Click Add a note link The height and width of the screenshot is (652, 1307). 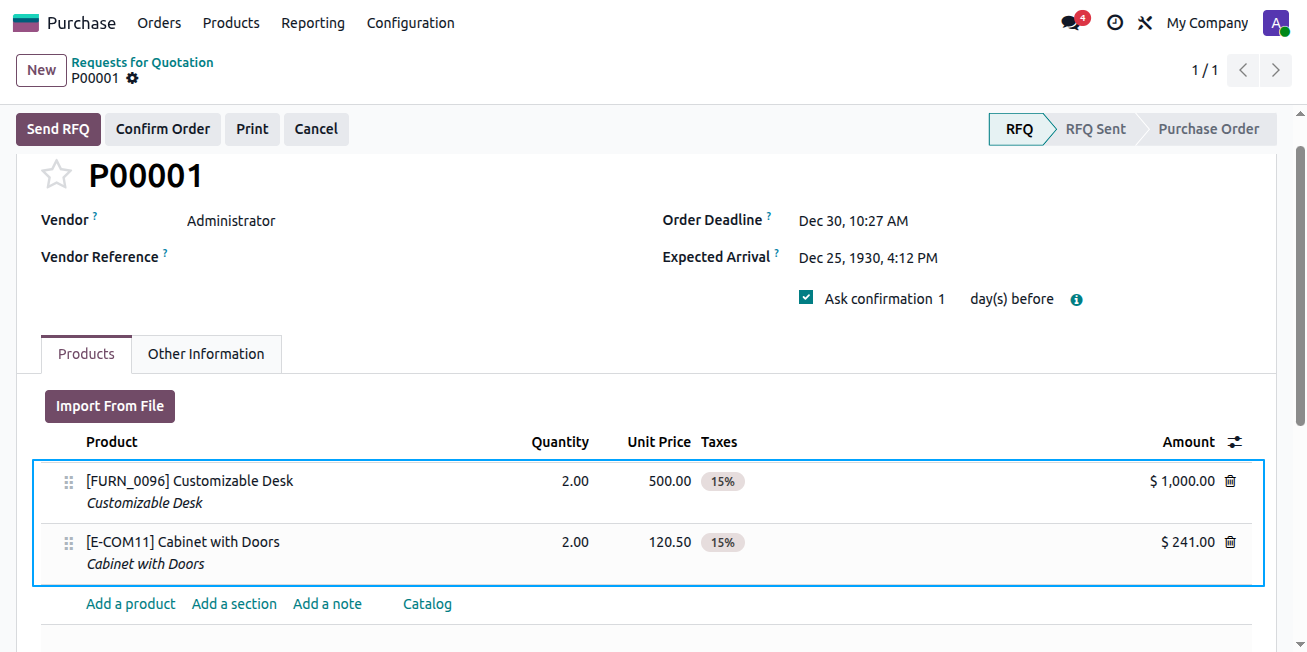pos(327,604)
